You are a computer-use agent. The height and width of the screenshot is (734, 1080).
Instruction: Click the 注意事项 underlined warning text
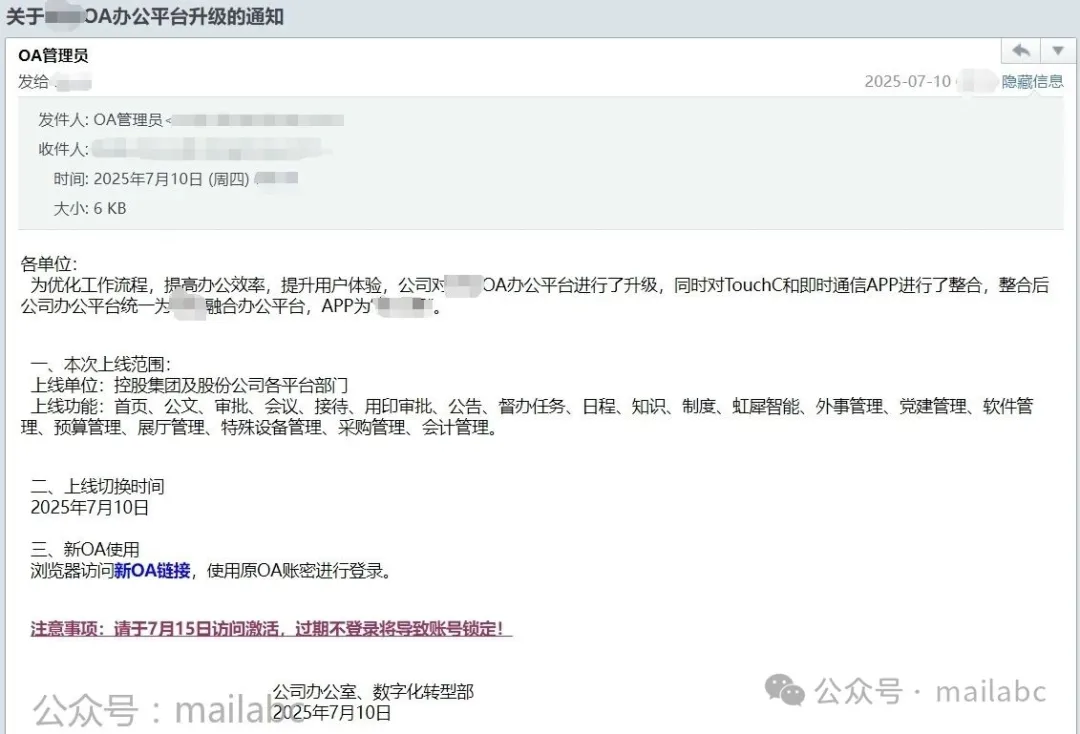tap(271, 629)
